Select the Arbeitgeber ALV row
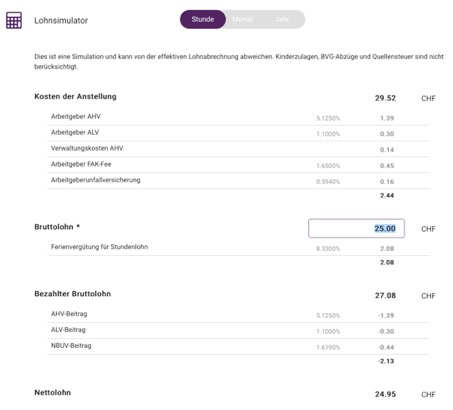This screenshot has width=453, height=410. tap(238, 133)
